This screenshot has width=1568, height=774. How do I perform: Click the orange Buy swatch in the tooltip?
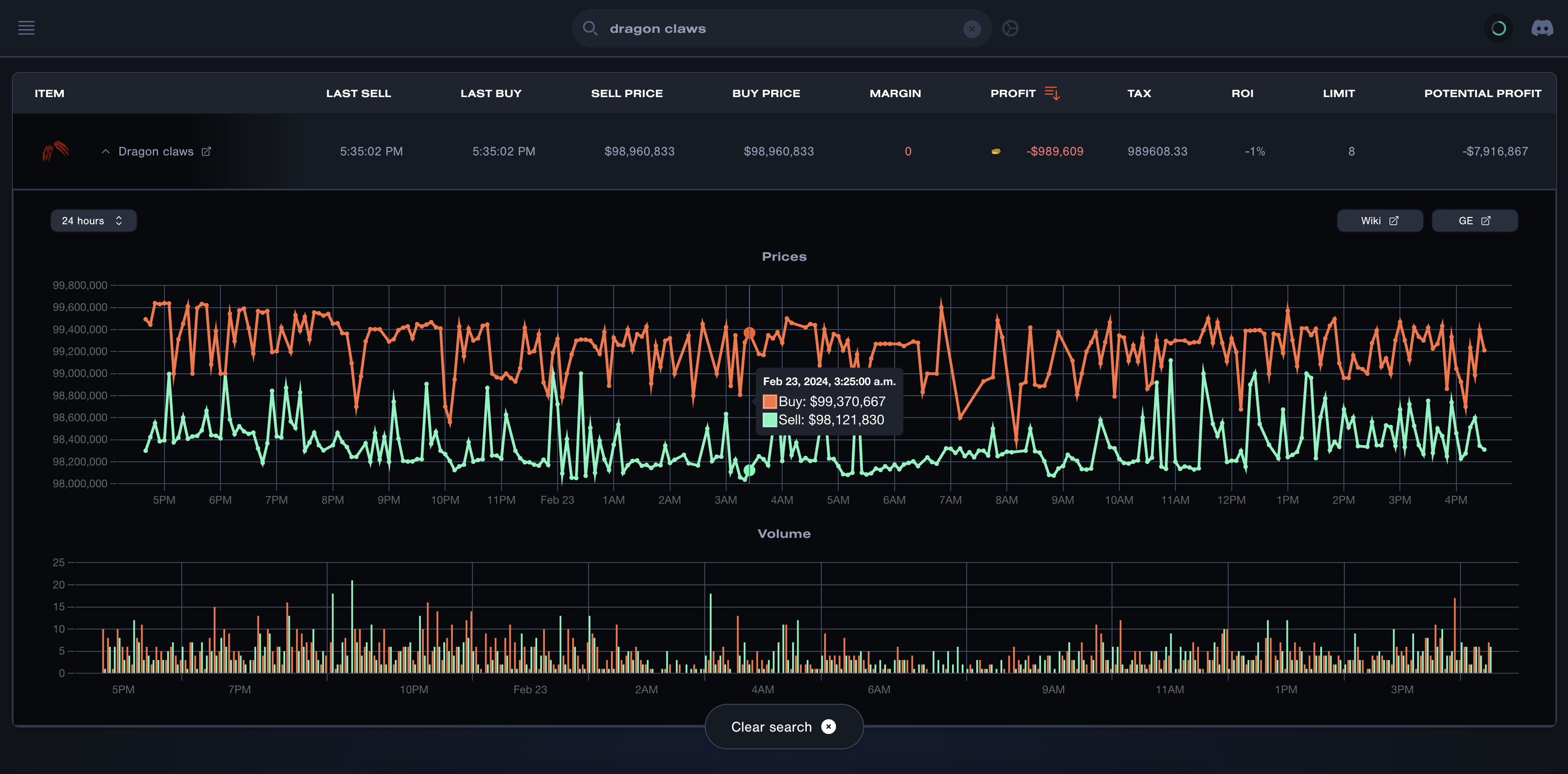pyautogui.click(x=769, y=401)
